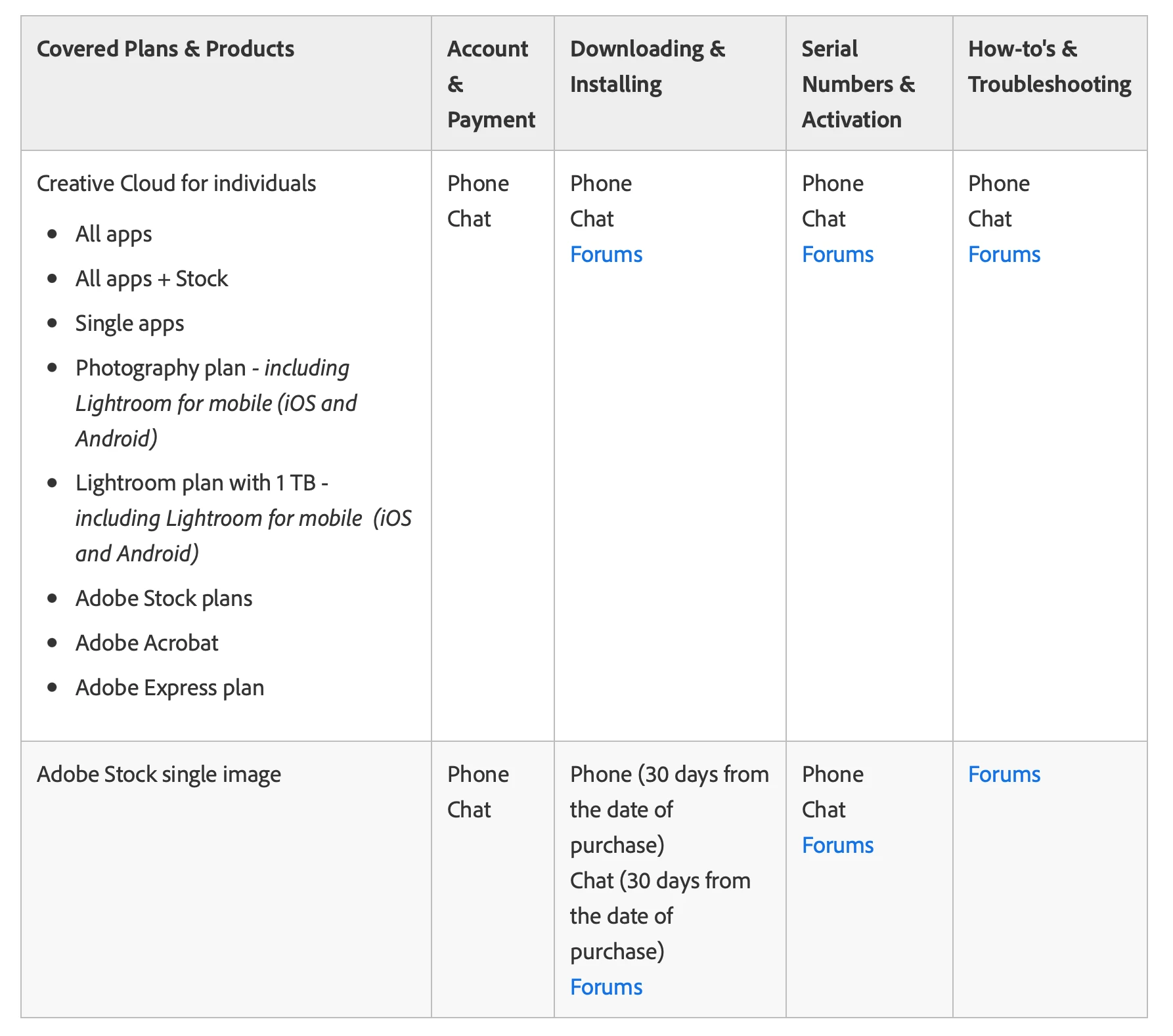
Task: Click the "All apps + Stock" list item
Action: tap(152, 278)
